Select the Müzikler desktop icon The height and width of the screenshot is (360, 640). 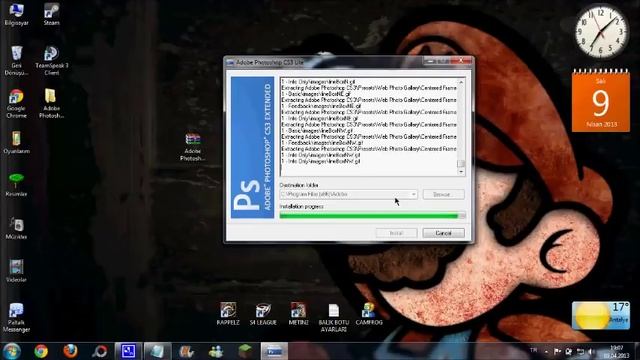tap(16, 228)
